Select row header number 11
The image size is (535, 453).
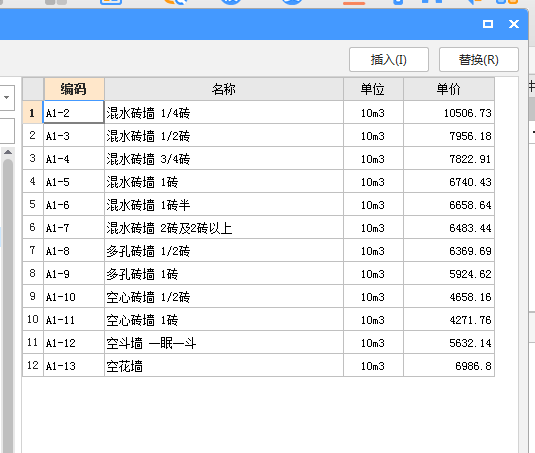33,342
